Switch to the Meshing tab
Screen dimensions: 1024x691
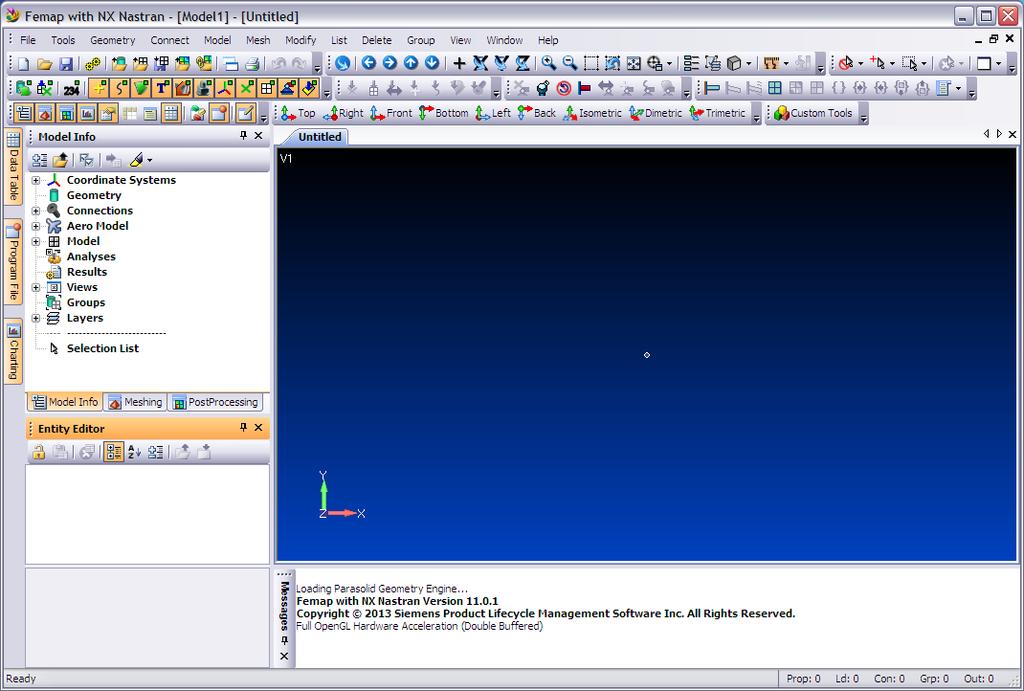[136, 402]
